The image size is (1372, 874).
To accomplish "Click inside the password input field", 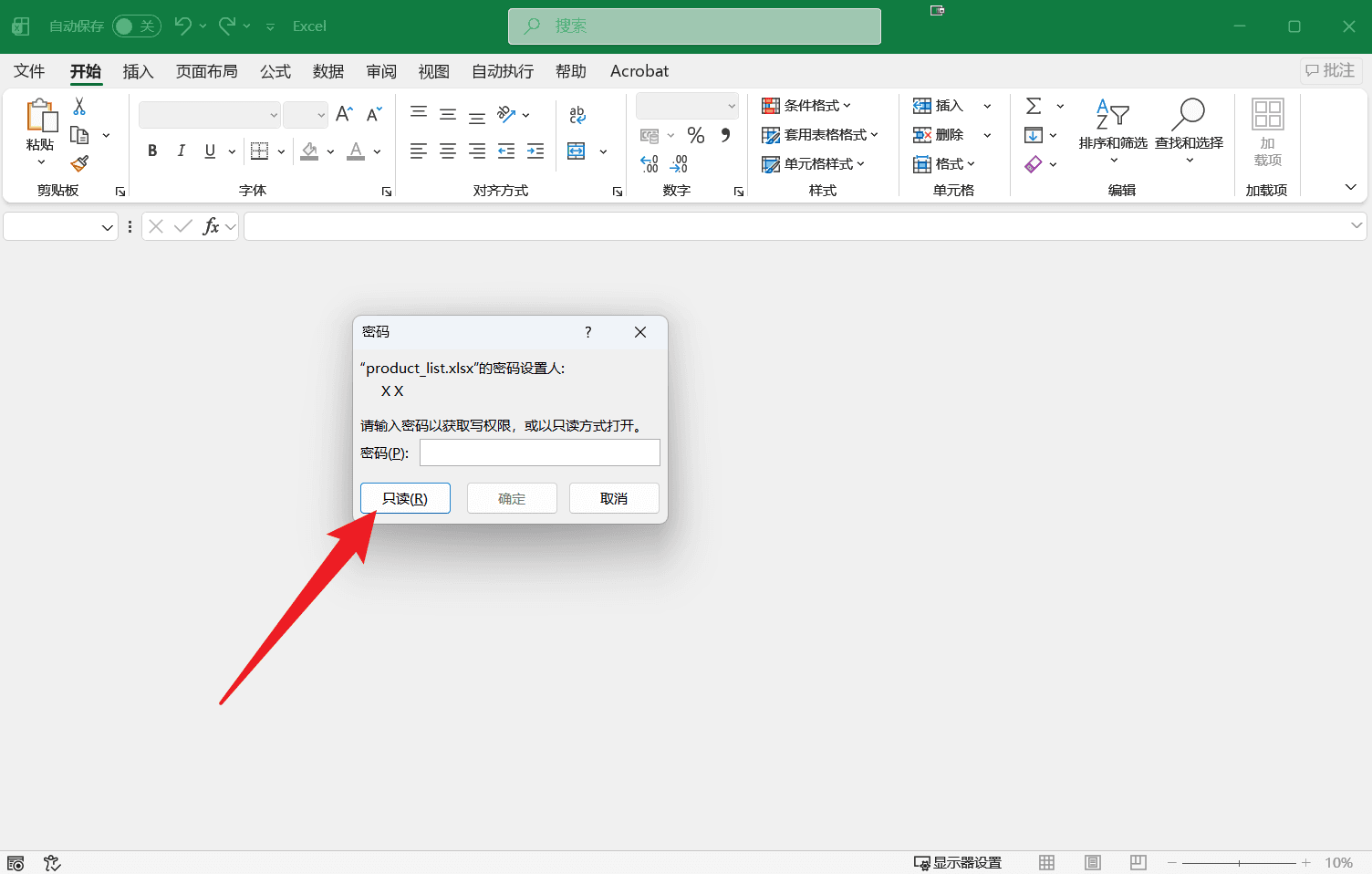I will tap(539, 452).
